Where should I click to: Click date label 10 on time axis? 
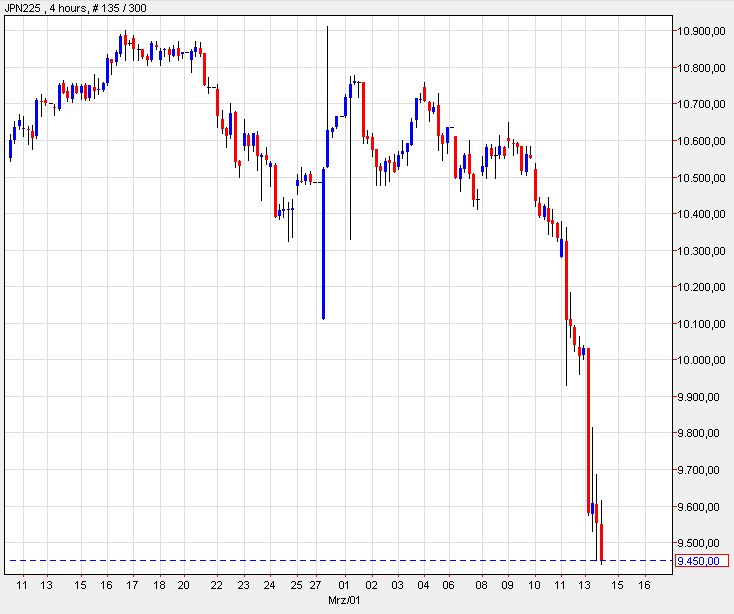pos(534,585)
